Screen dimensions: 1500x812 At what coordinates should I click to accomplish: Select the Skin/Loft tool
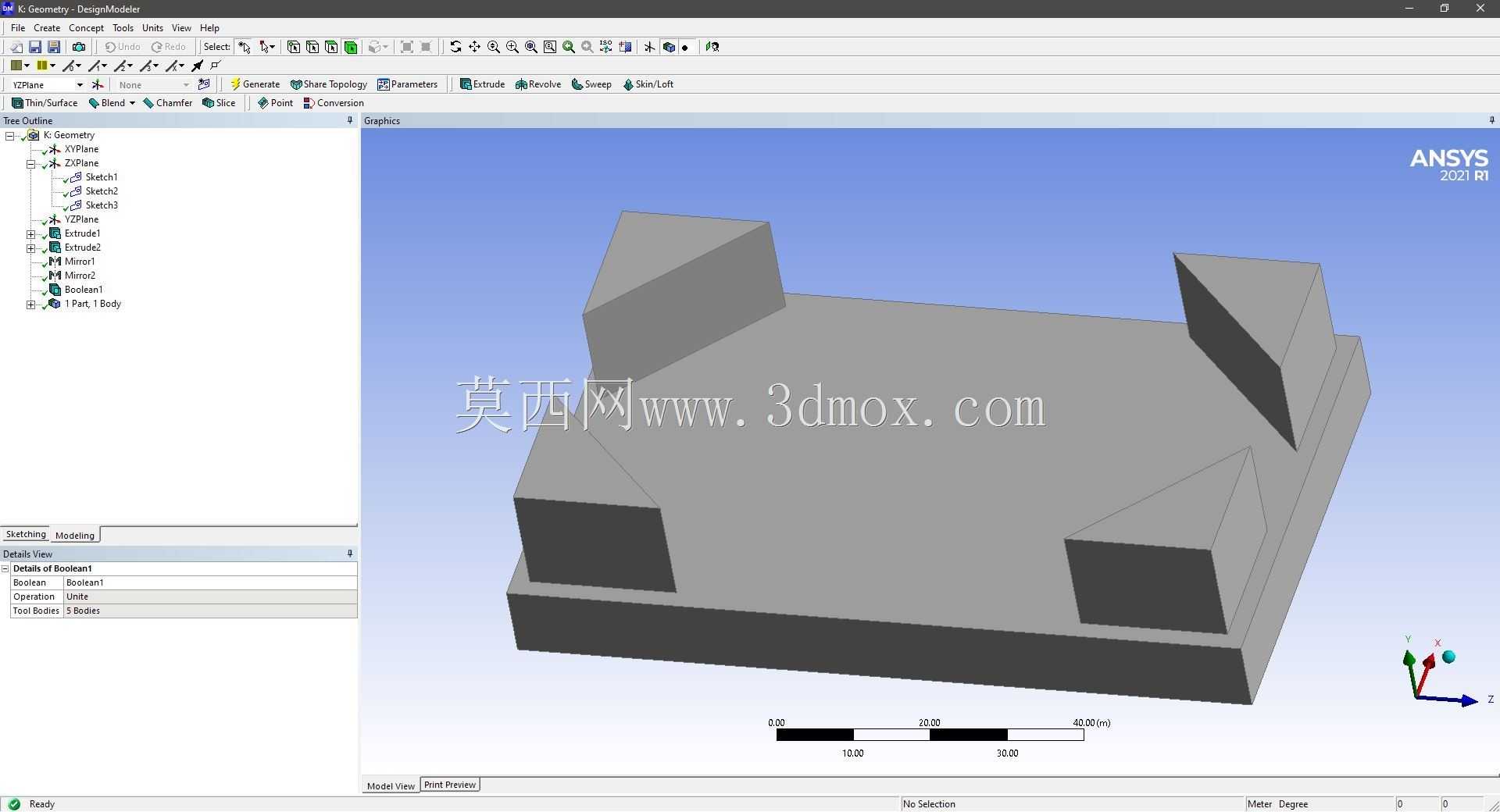[648, 84]
